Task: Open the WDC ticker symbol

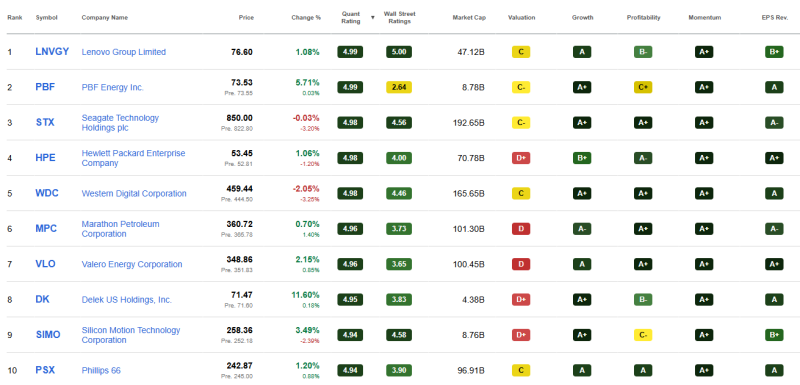Action: [x=47, y=193]
